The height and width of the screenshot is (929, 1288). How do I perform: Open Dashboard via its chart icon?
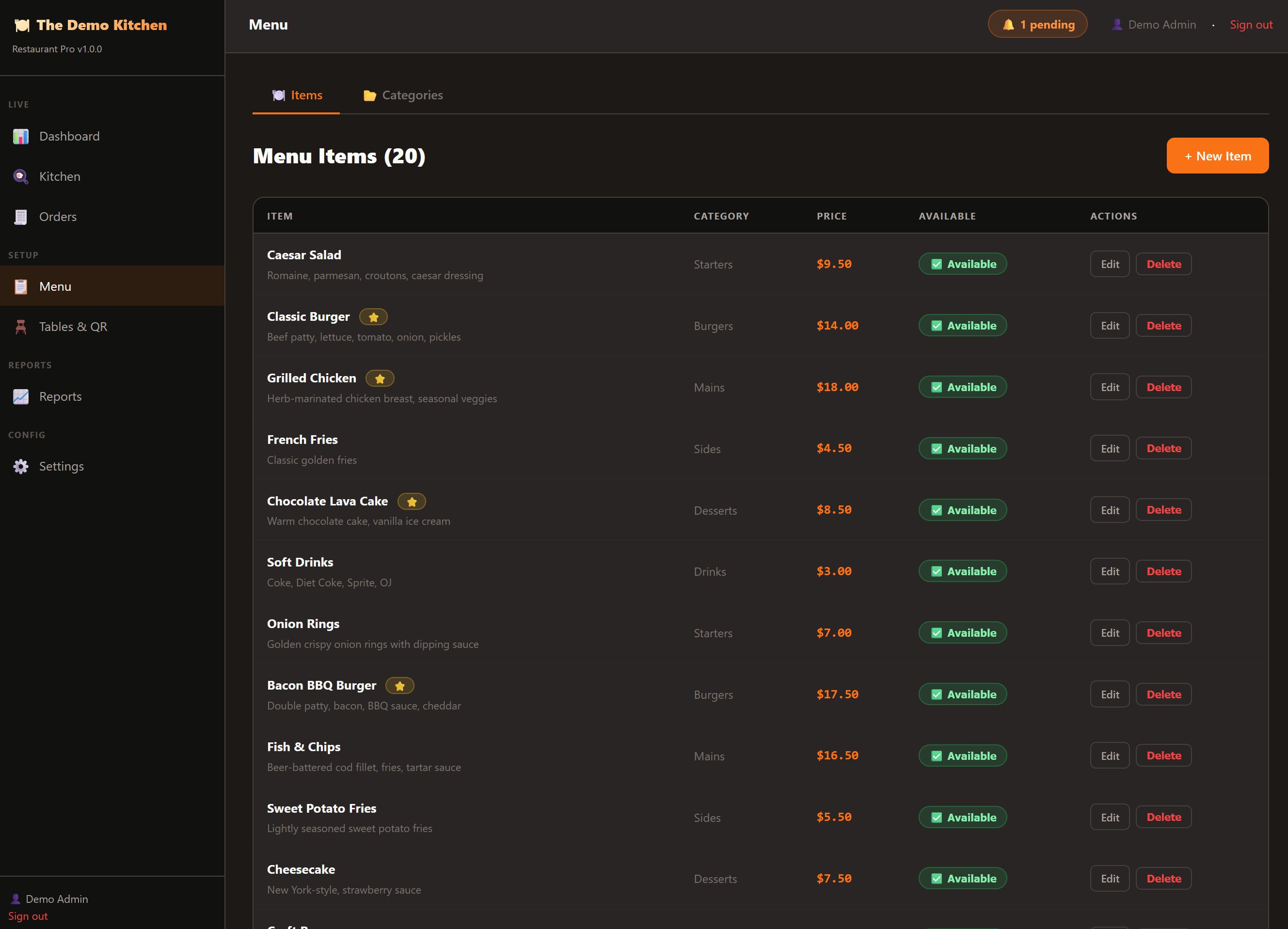point(21,136)
